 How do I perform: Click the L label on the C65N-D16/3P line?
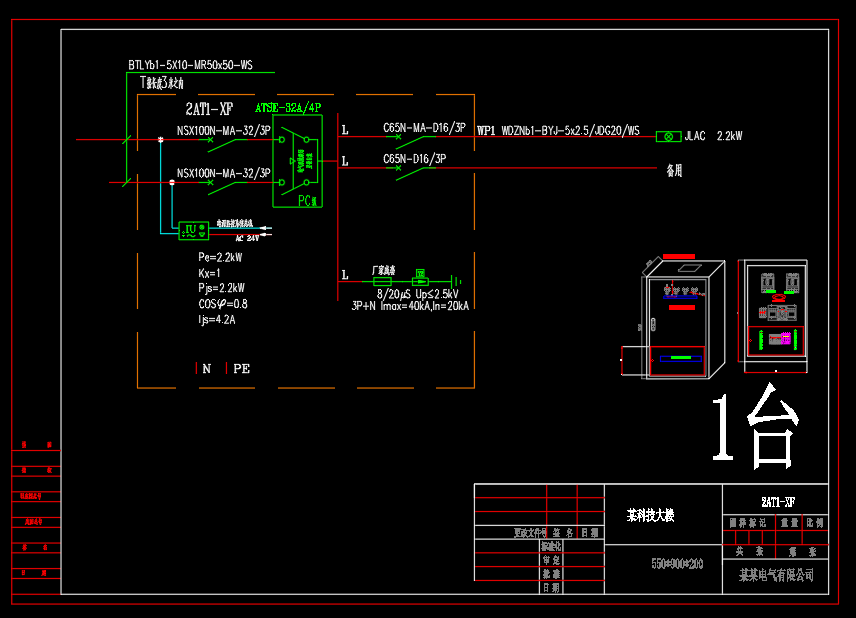click(345, 161)
